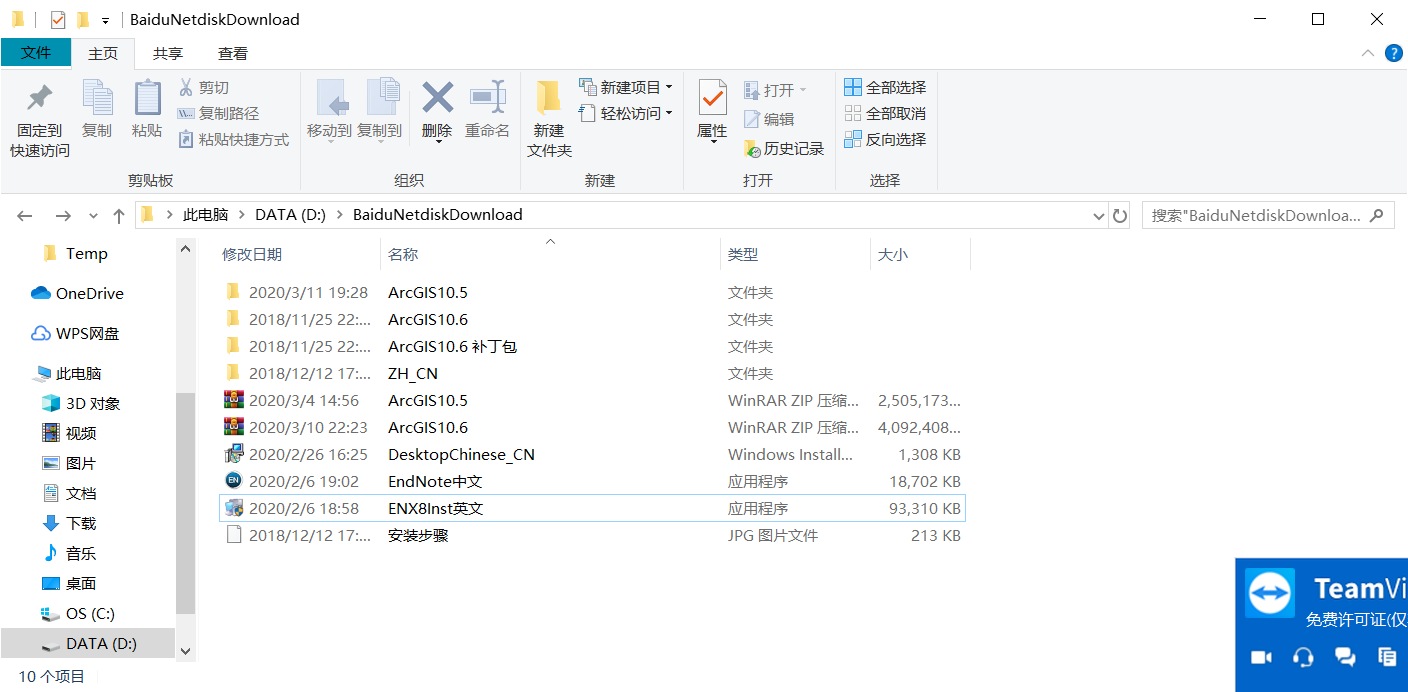Click the Move to button
Image resolution: width=1408 pixels, height=692 pixels.
(x=329, y=110)
